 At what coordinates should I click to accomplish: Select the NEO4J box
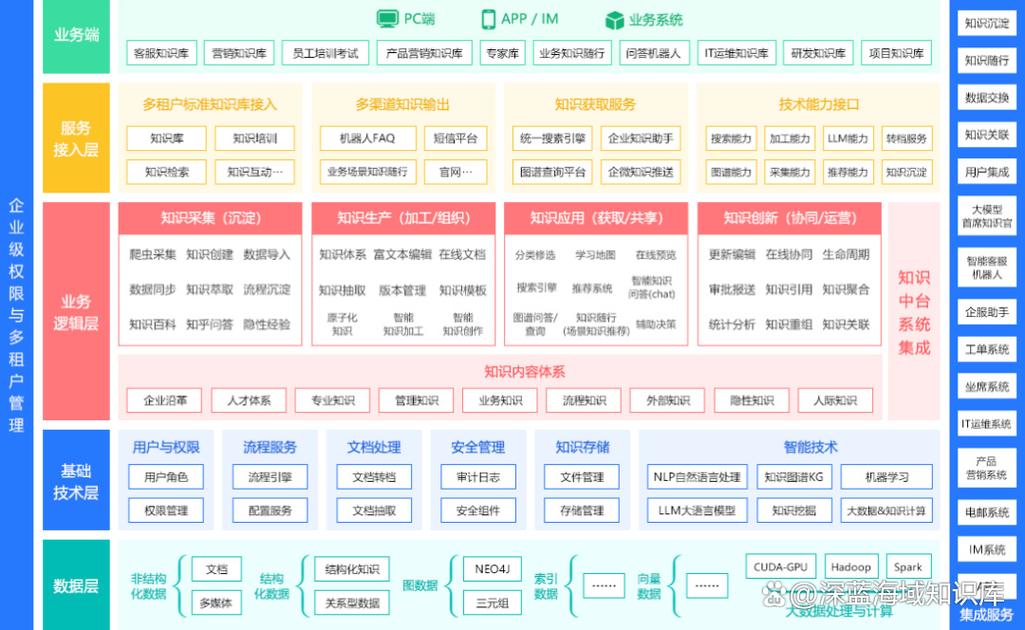coord(492,569)
